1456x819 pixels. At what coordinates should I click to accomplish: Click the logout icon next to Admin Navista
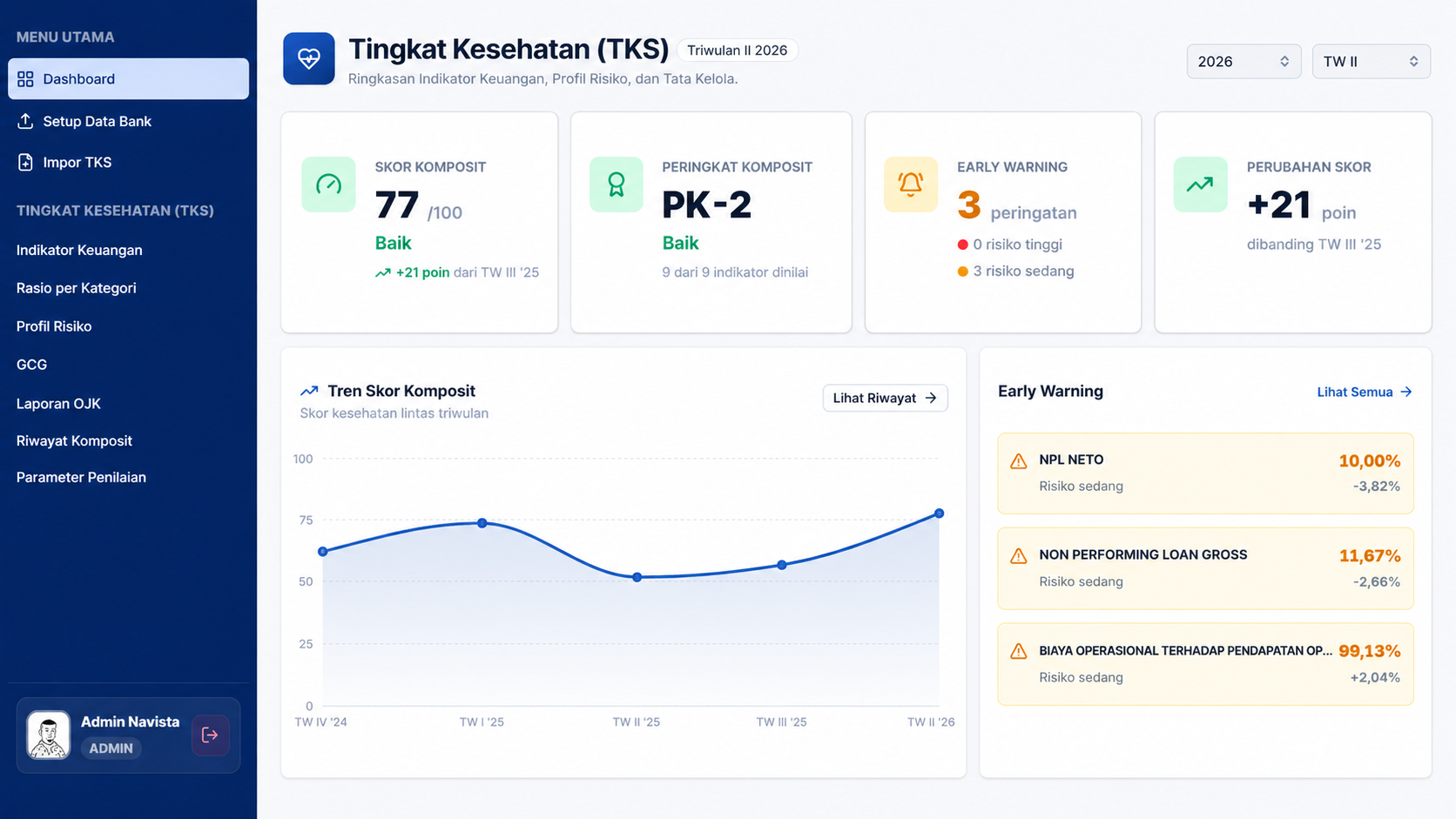pos(210,735)
